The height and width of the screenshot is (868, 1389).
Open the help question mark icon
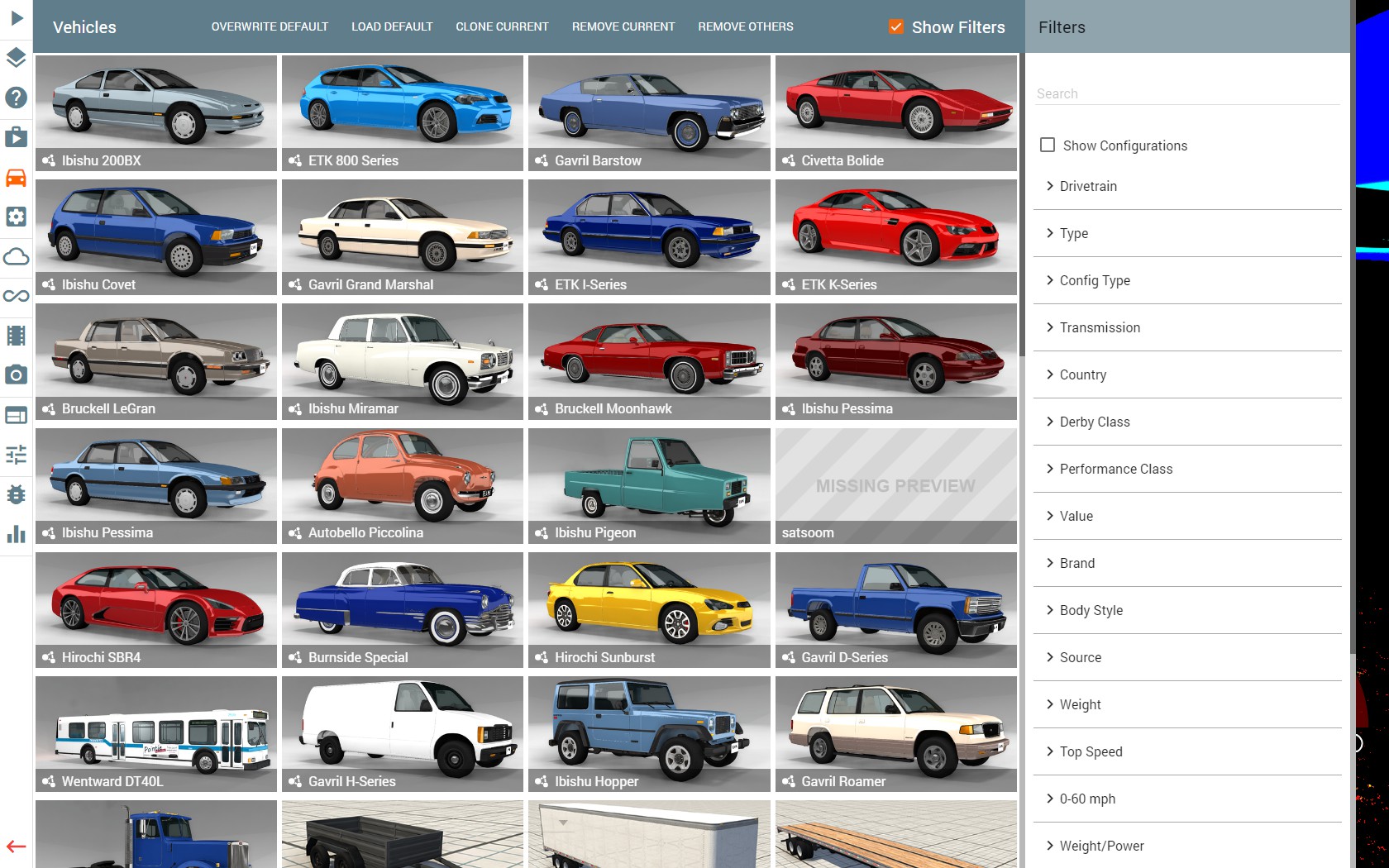pyautogui.click(x=16, y=98)
